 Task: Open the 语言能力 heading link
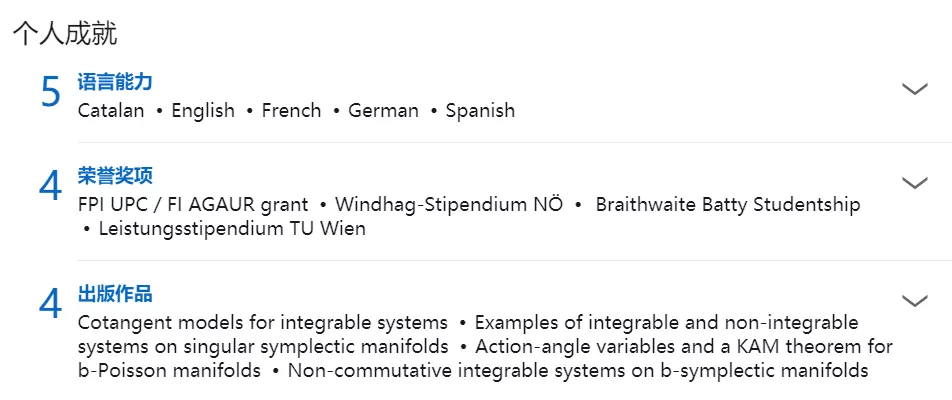point(115,82)
